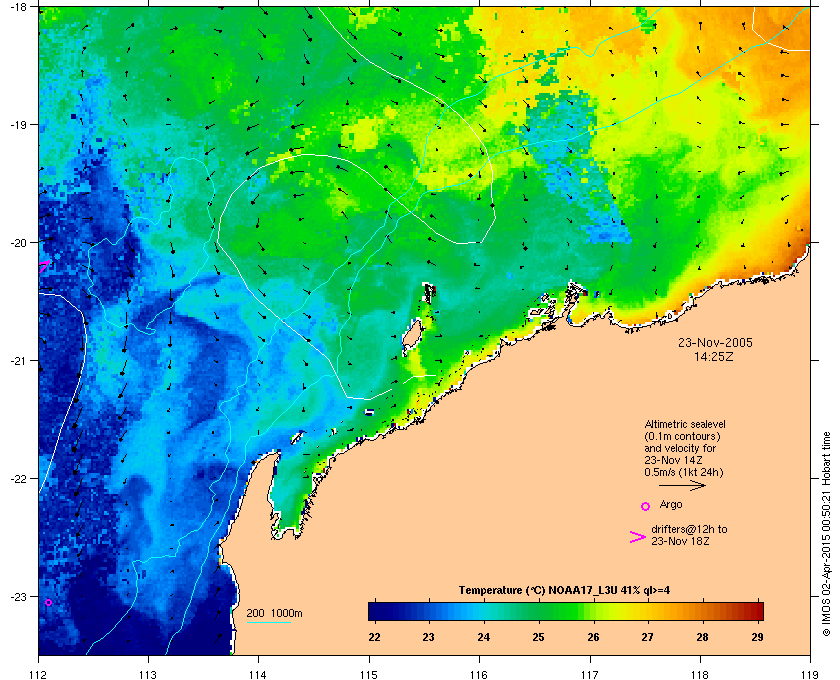
Task: Click the '-23' latitude axis label
Action: click(17, 596)
